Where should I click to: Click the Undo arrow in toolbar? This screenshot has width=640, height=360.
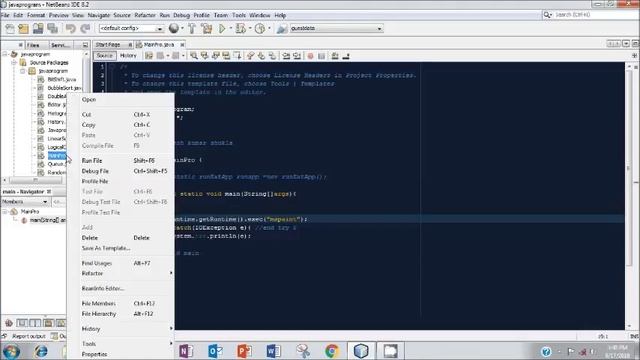tap(71, 29)
